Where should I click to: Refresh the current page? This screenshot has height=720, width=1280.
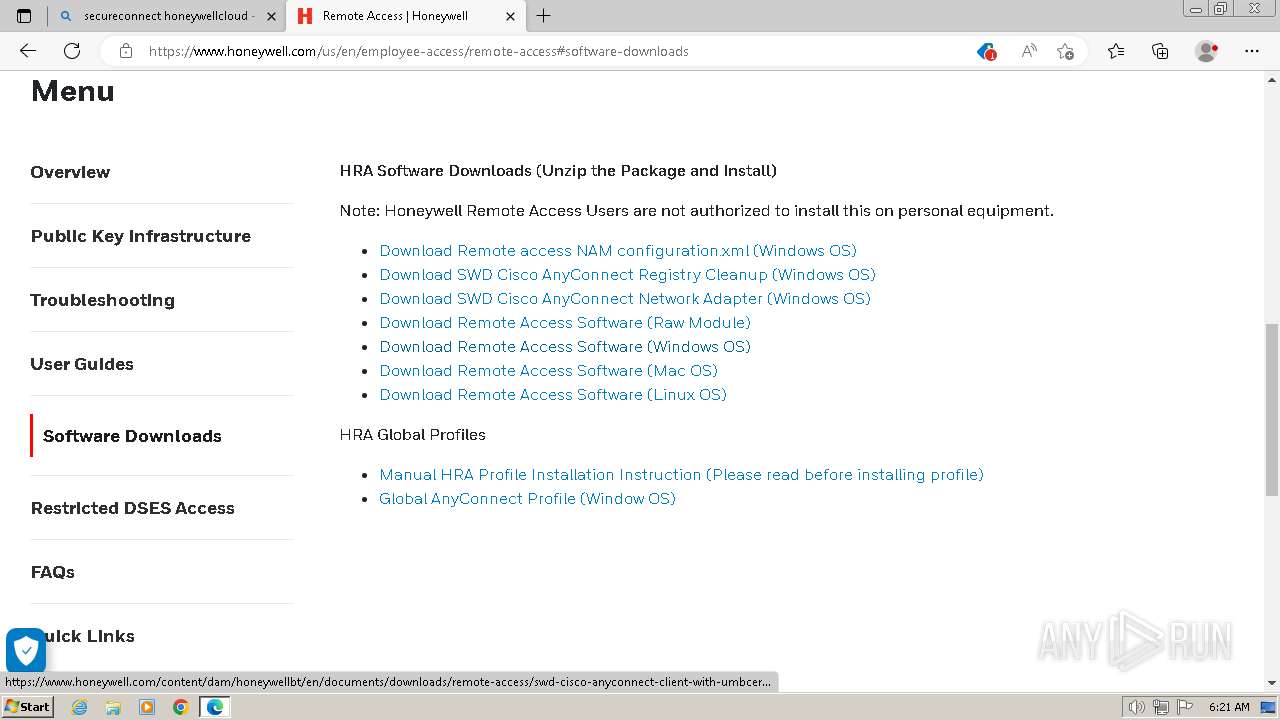(72, 51)
